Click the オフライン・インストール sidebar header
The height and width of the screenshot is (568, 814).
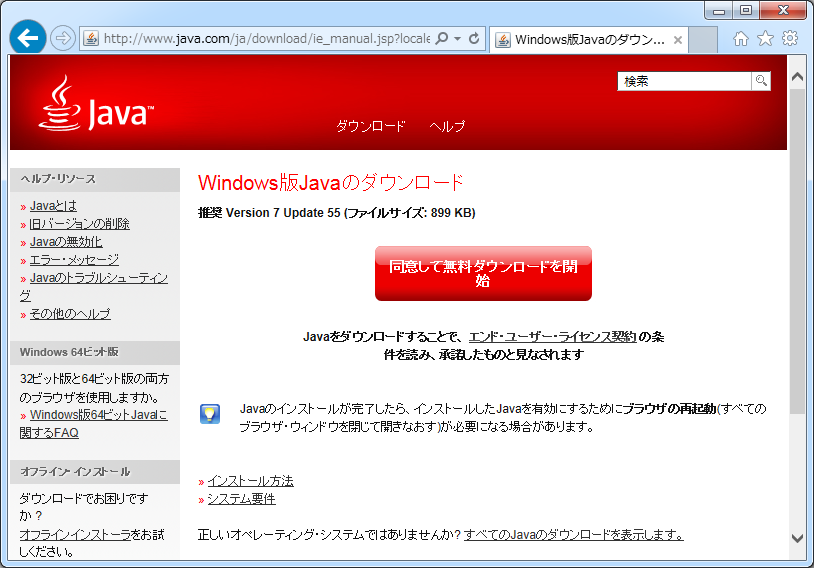click(x=95, y=471)
